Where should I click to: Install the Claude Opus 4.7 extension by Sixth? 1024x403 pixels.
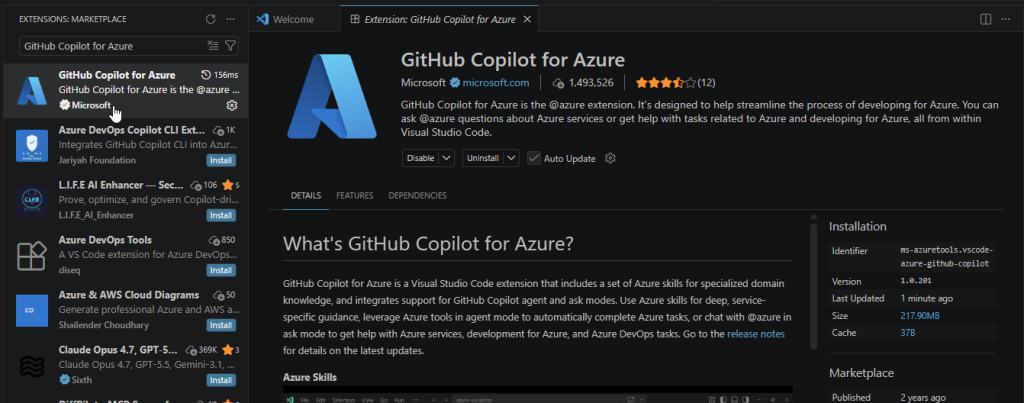pyautogui.click(x=221, y=379)
